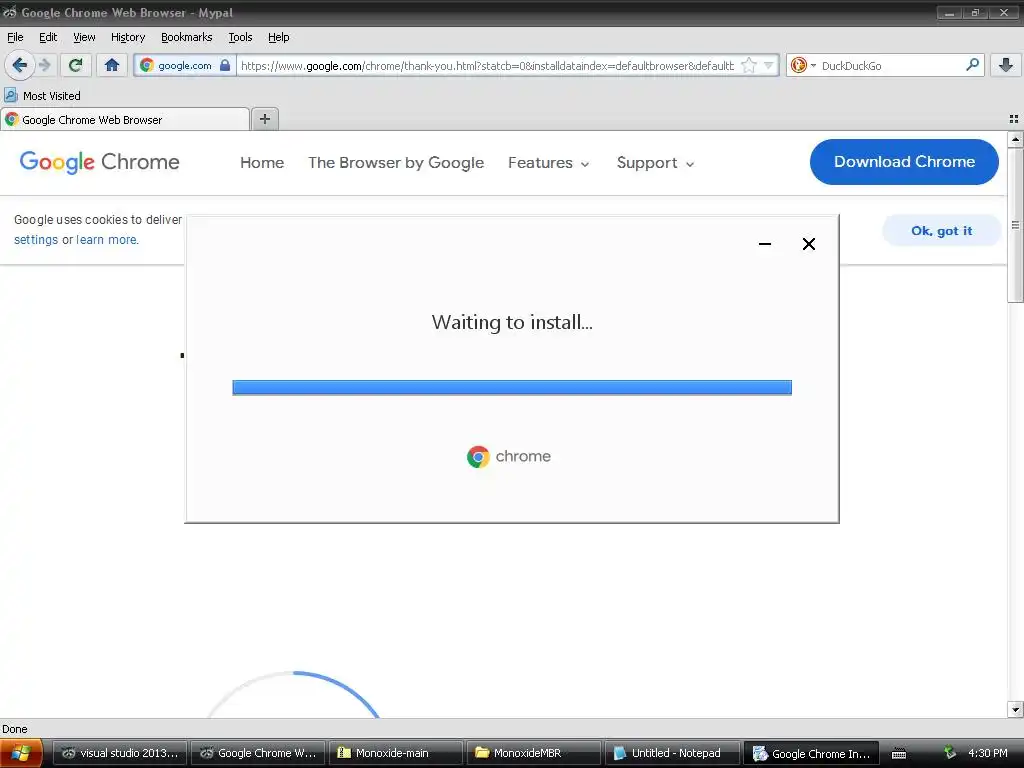Open the Tools menu
The width and height of the screenshot is (1024, 768).
[240, 37]
